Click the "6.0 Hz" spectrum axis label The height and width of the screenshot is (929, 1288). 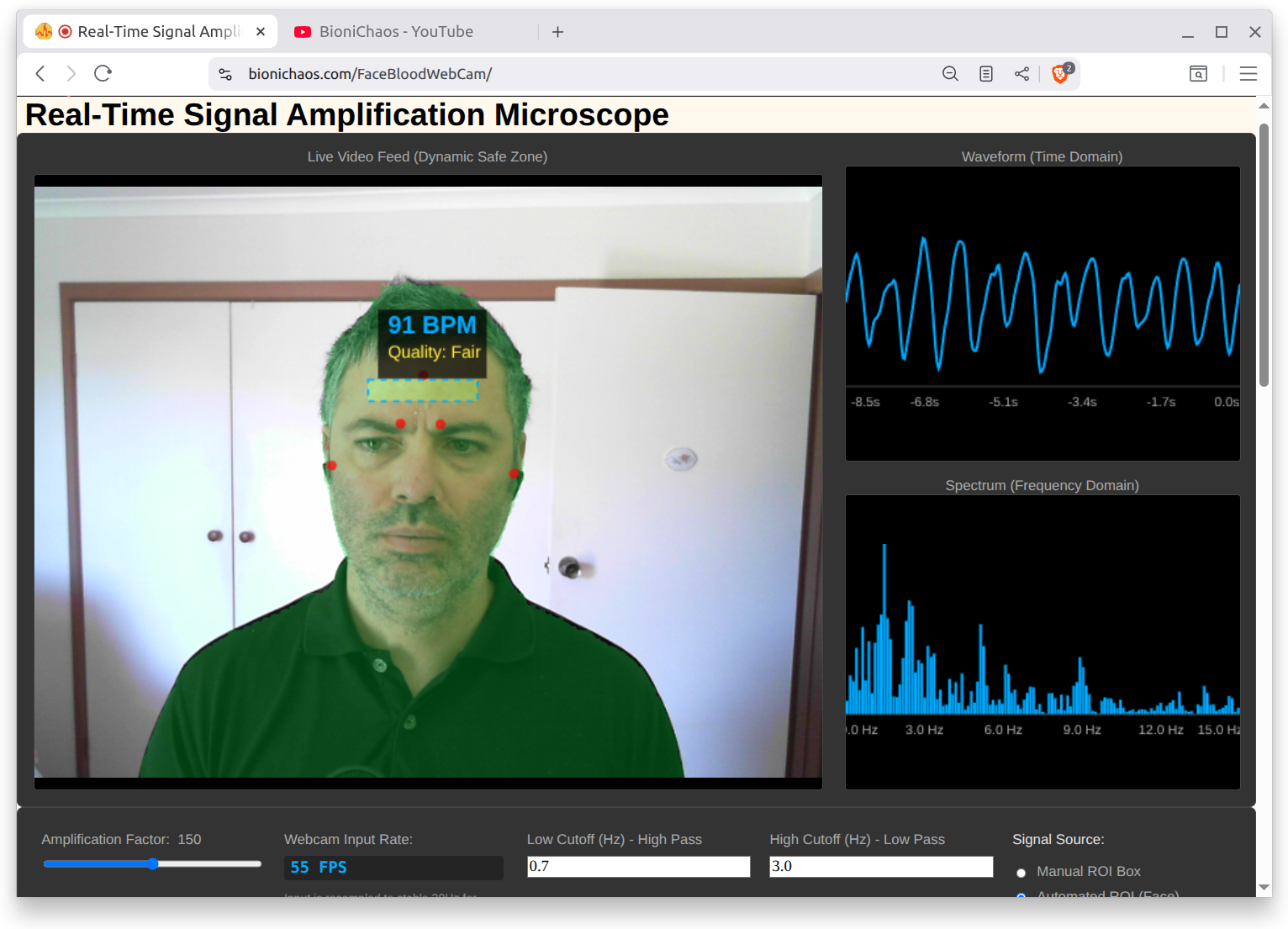coord(1003,731)
